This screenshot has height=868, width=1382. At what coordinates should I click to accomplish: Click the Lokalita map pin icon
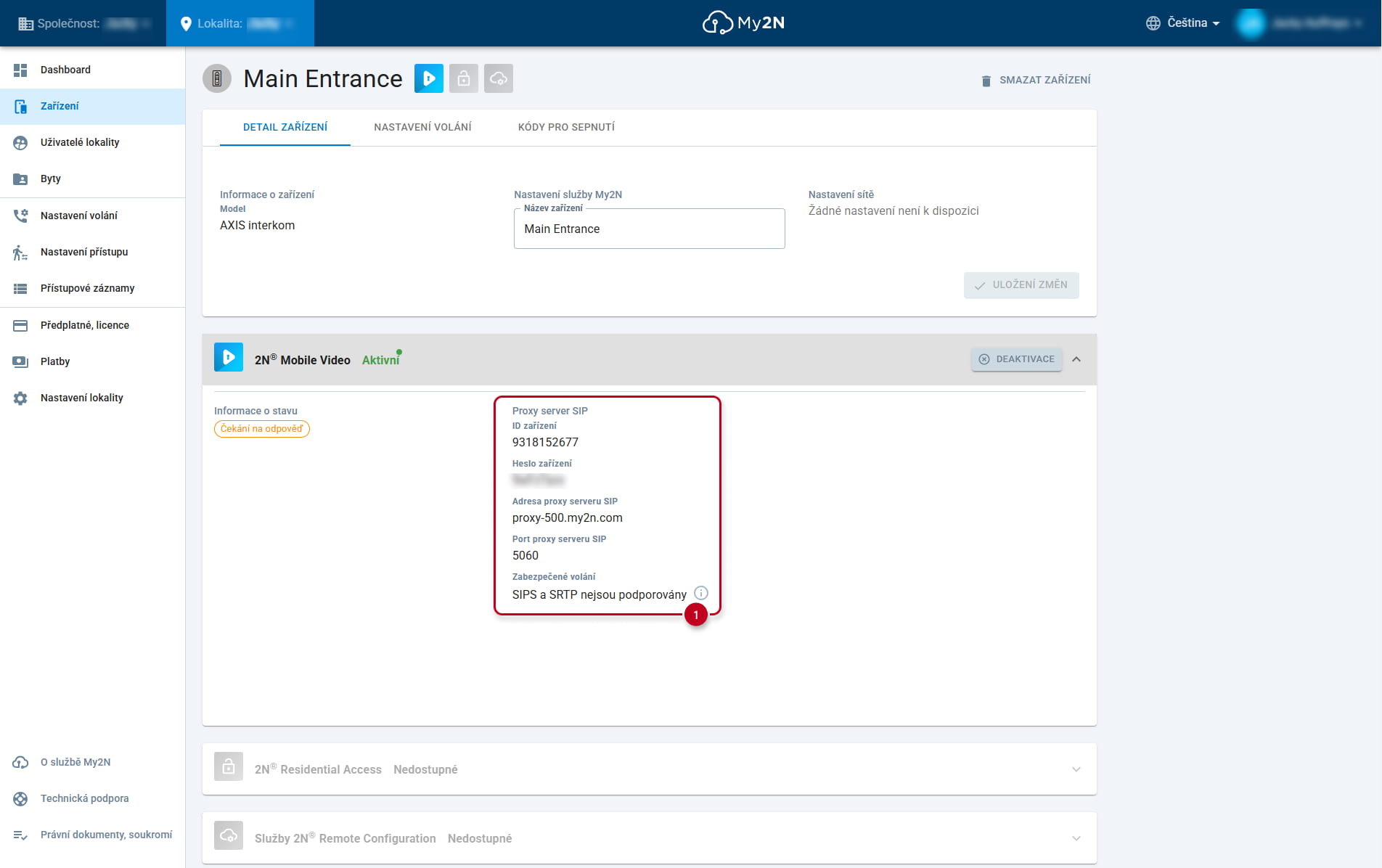click(186, 24)
